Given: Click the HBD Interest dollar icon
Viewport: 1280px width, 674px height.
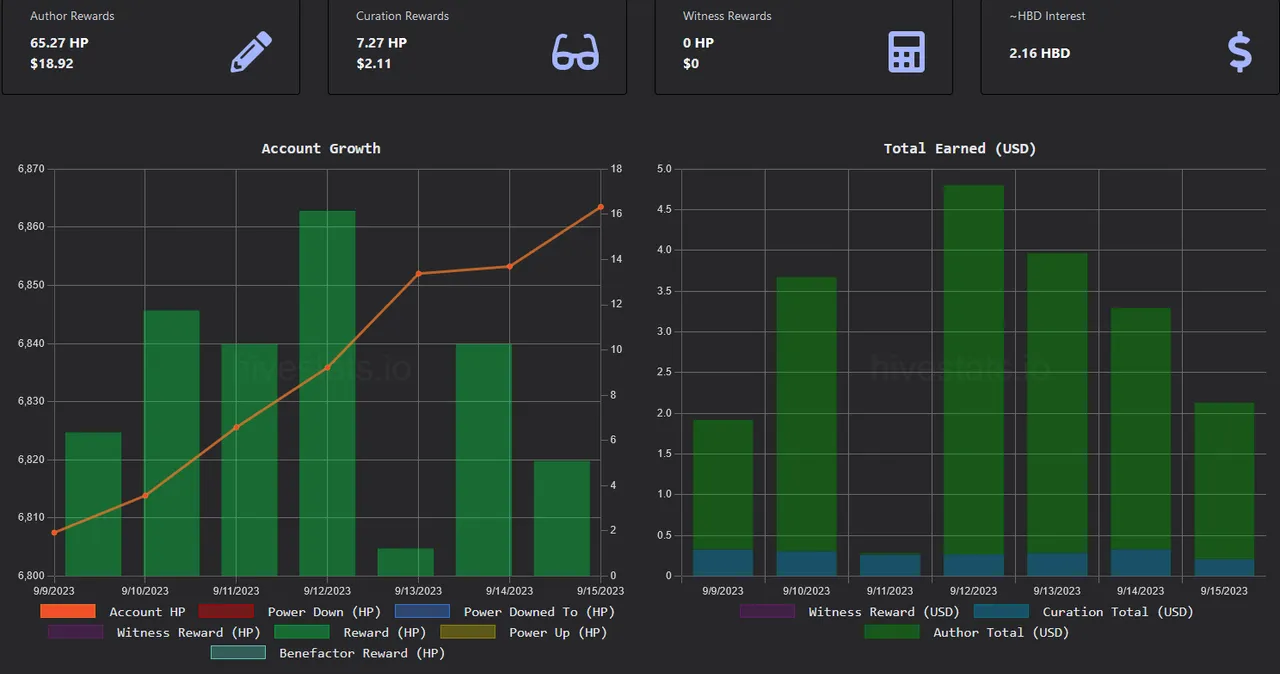Looking at the screenshot, I should [x=1239, y=52].
